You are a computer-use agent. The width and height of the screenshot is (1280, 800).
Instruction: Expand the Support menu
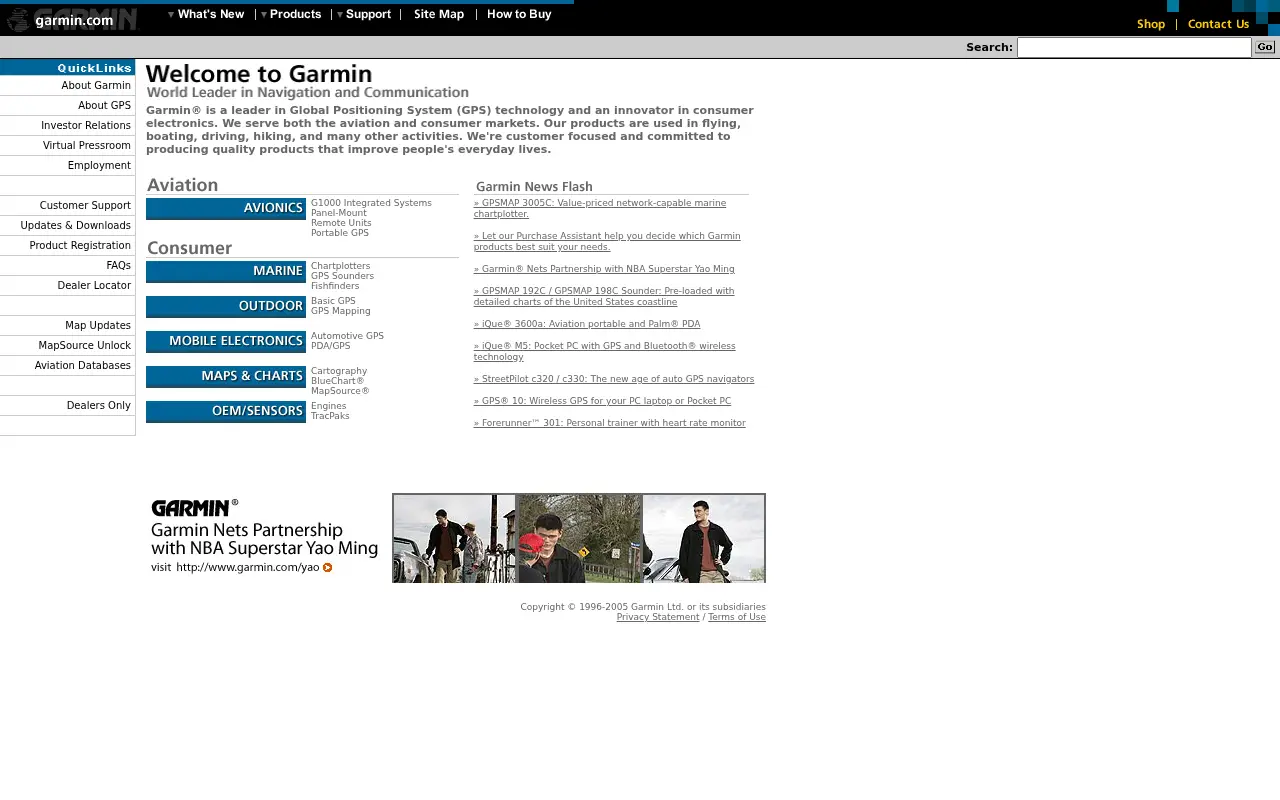tap(364, 14)
